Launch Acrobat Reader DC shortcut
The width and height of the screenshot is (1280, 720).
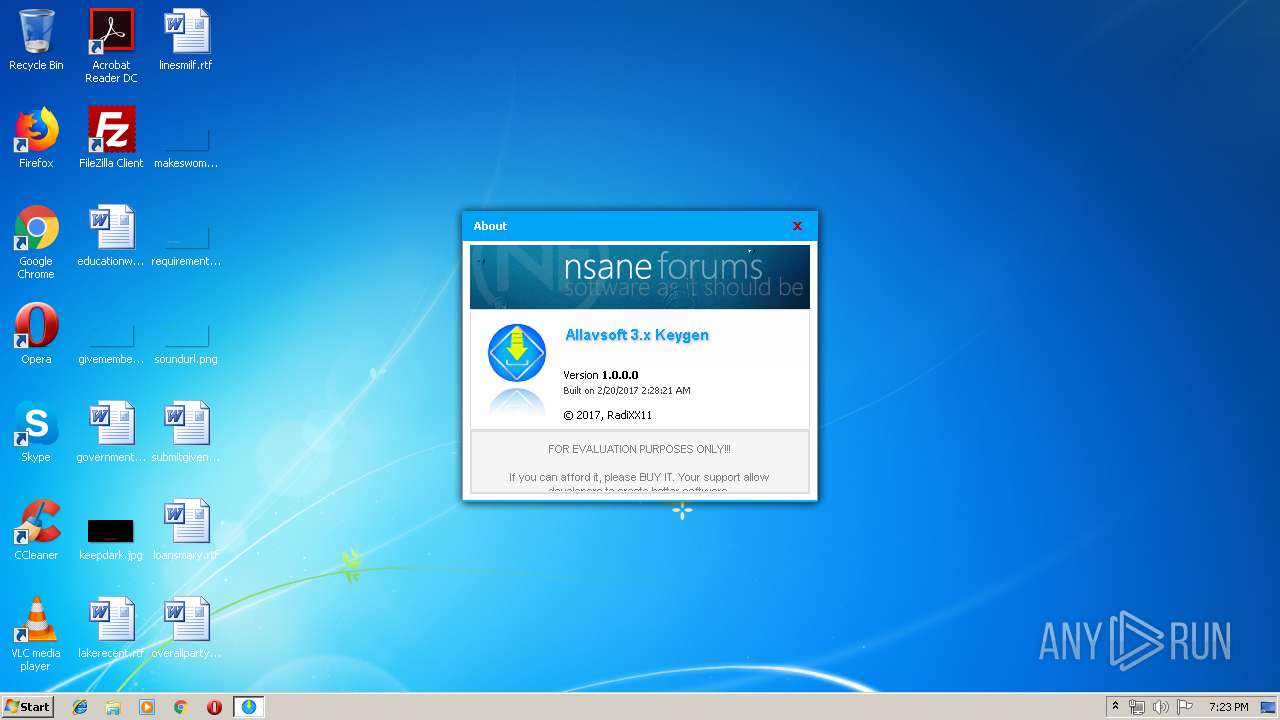(111, 46)
